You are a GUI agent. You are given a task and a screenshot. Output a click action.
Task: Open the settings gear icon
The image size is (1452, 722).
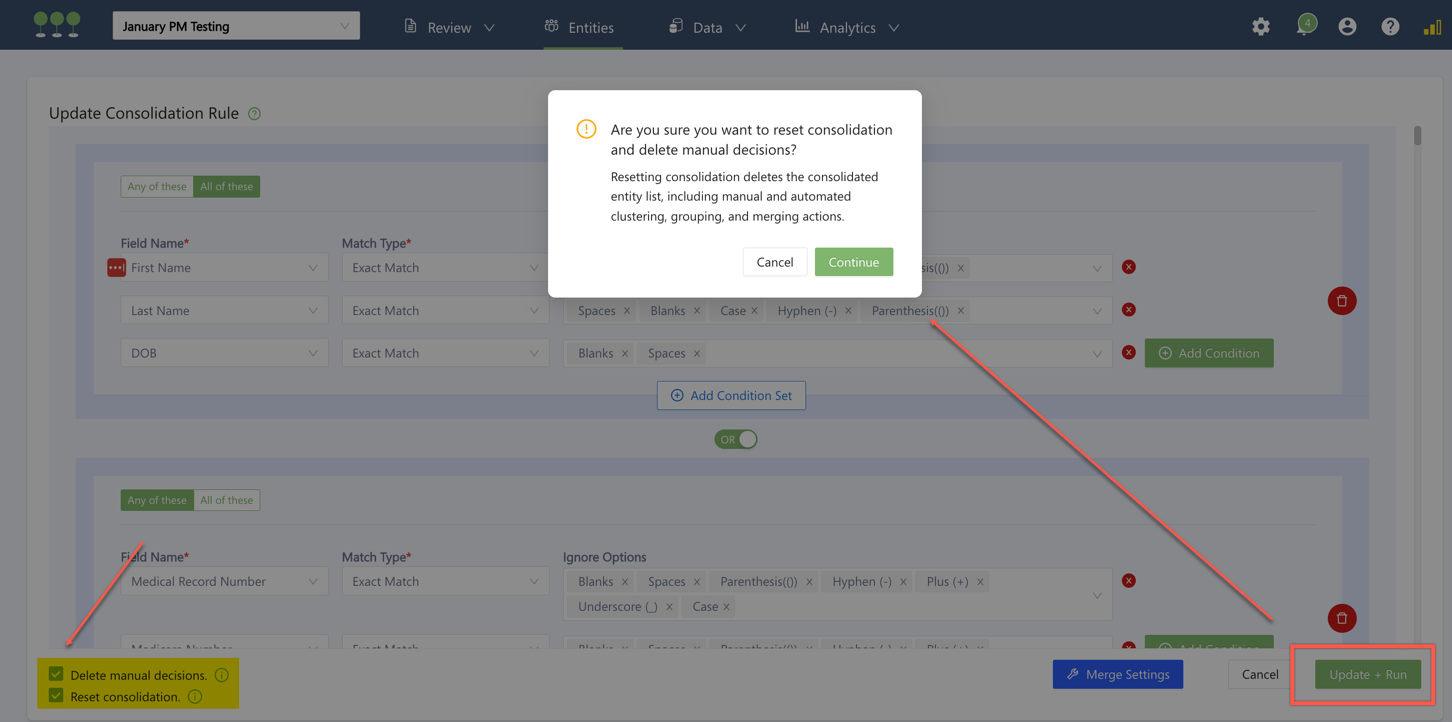(1260, 27)
